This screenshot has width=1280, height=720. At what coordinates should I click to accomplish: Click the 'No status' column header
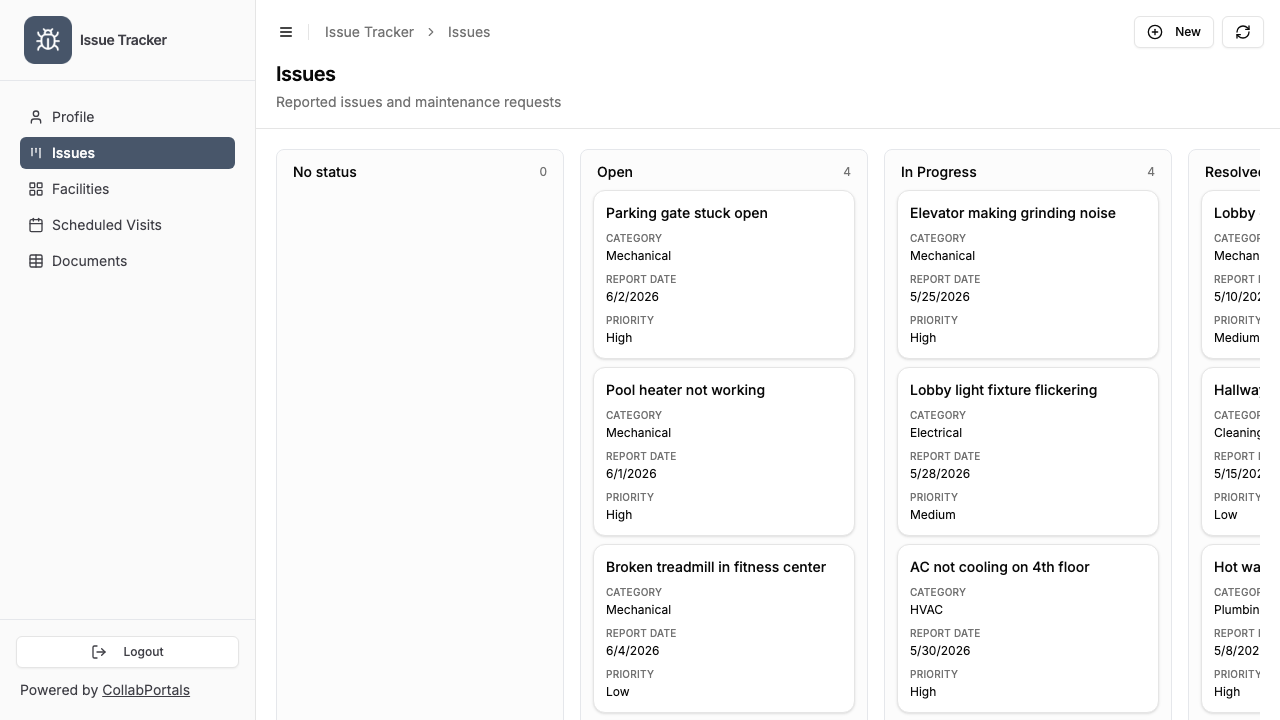click(325, 172)
